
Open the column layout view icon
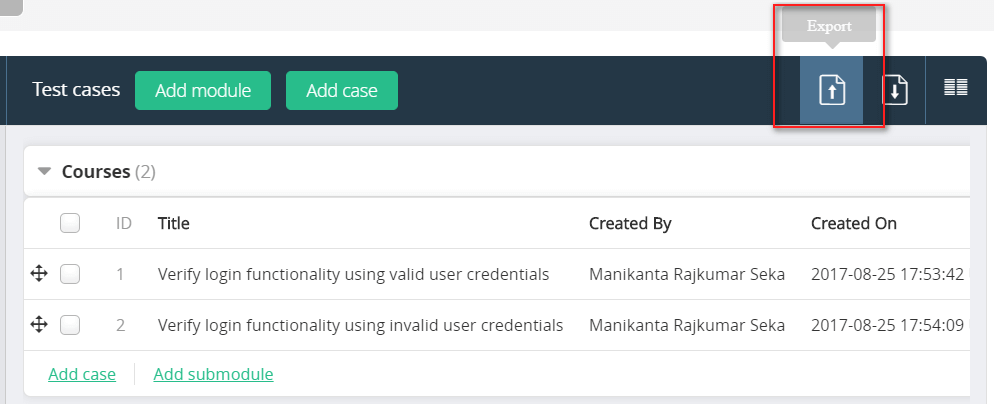(956, 88)
